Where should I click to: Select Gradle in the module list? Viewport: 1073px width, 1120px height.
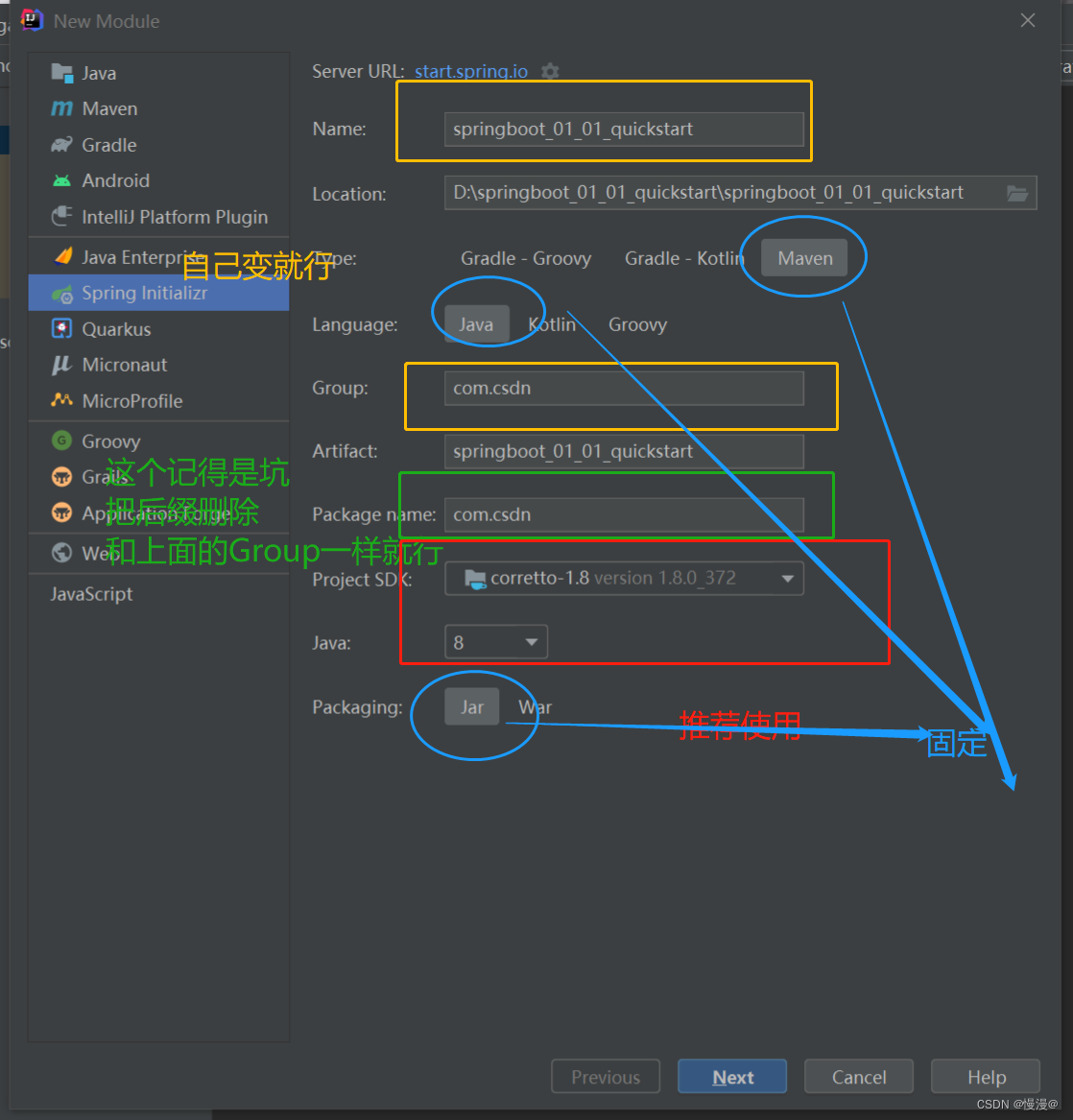(x=158, y=144)
